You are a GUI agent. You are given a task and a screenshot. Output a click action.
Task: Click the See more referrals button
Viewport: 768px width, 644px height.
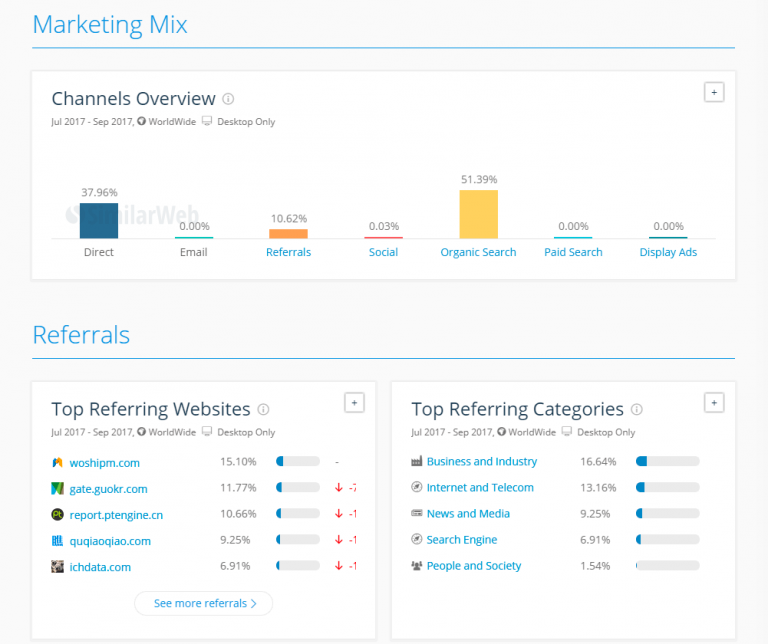203,604
